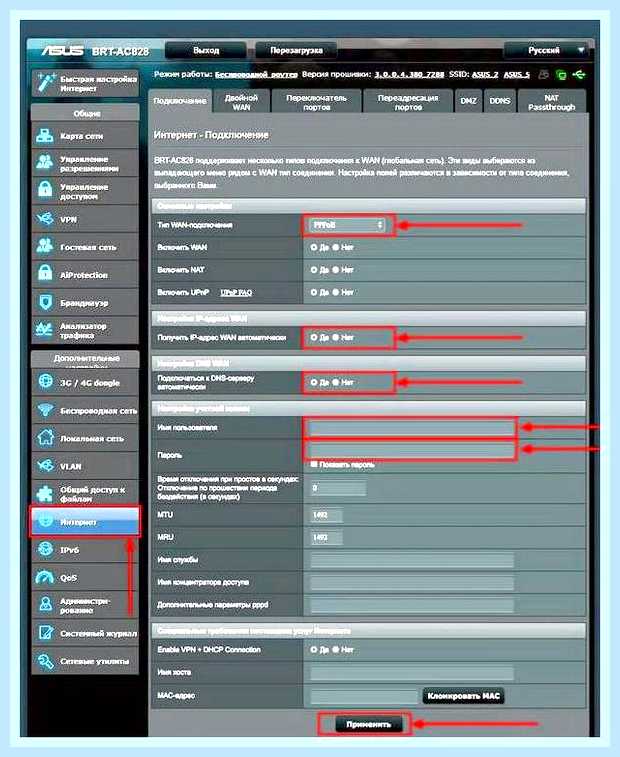Open the Русский language dropdown
620x757 pixels.
point(547,50)
